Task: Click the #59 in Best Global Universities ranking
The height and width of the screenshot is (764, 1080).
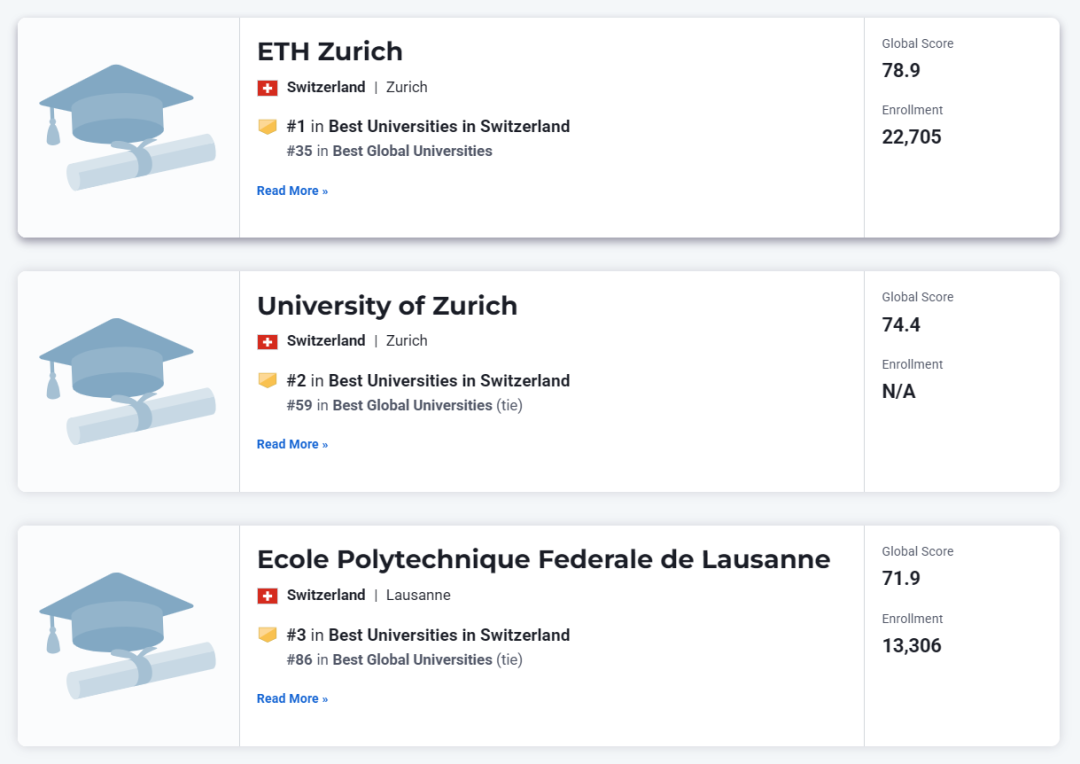Action: [390, 405]
